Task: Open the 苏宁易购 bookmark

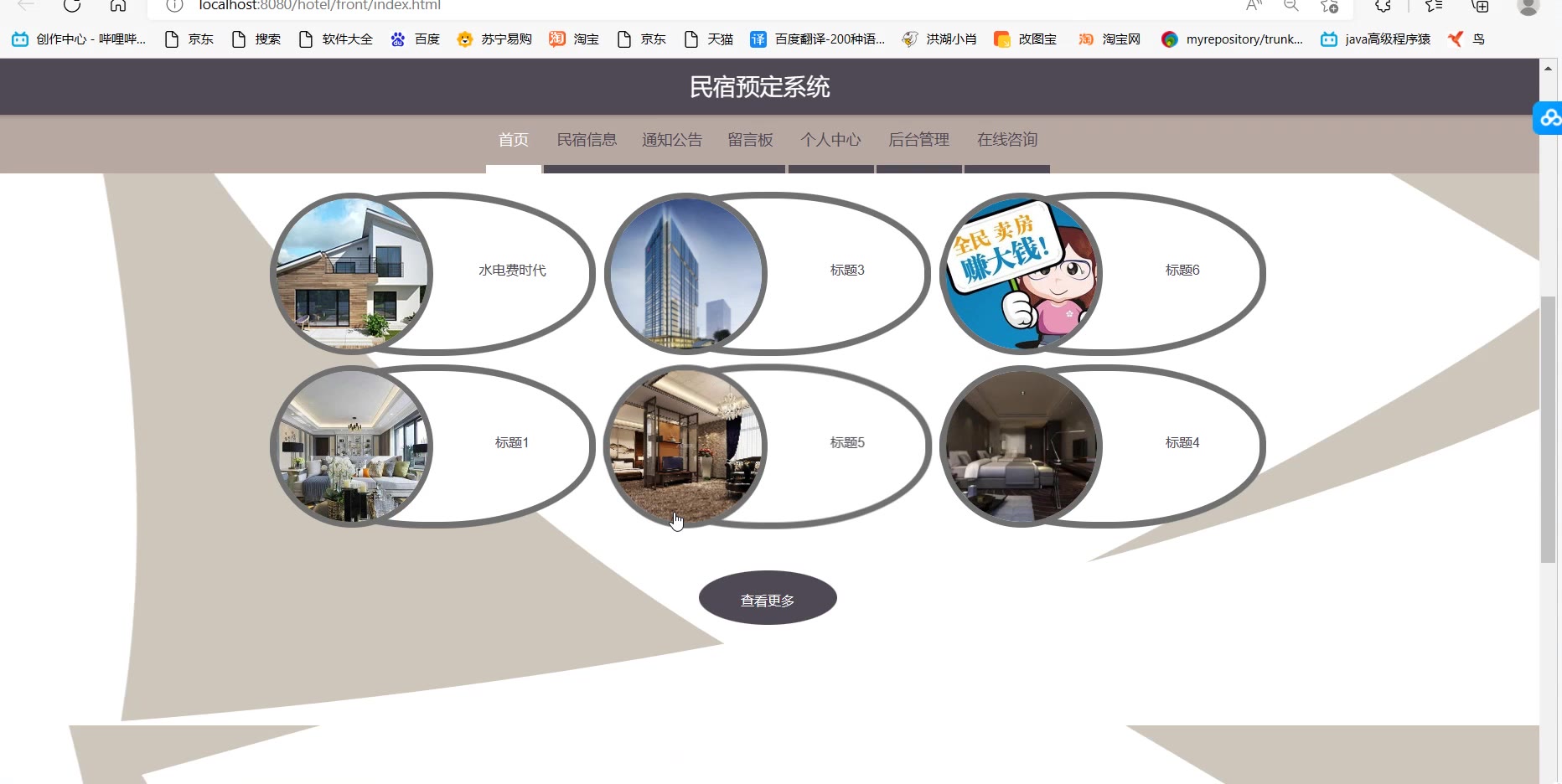Action: (x=494, y=39)
